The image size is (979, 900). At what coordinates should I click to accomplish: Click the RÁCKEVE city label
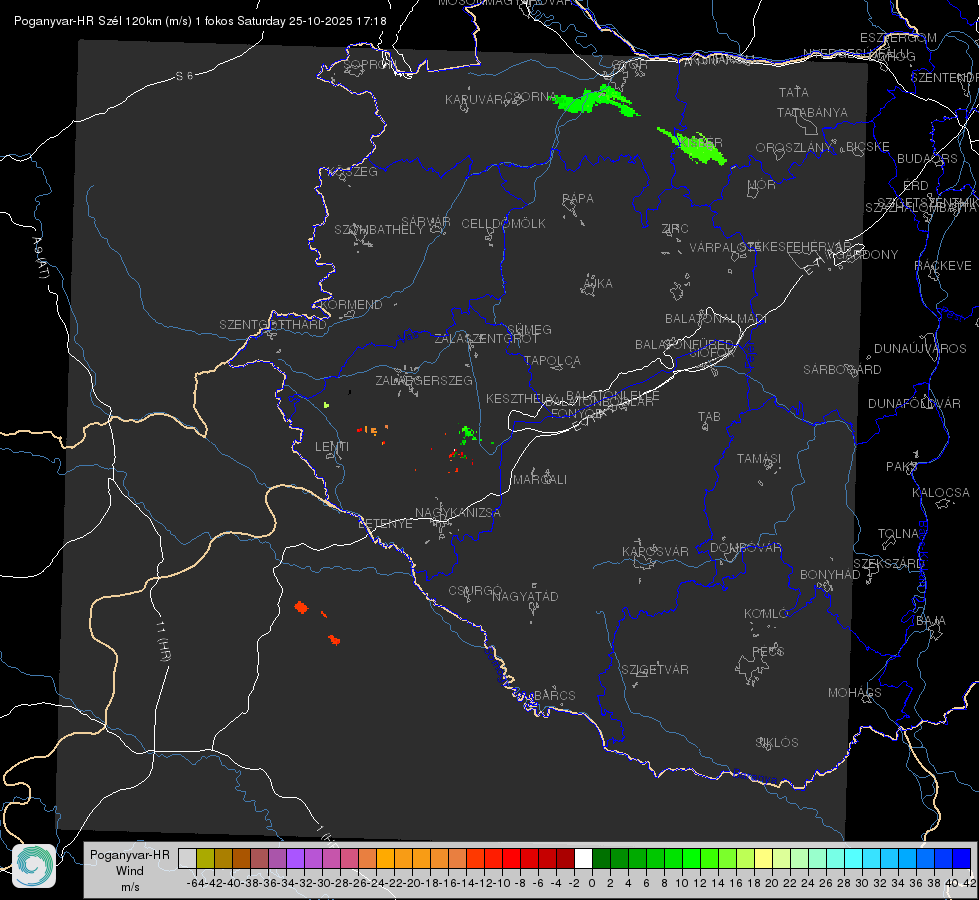point(943,266)
